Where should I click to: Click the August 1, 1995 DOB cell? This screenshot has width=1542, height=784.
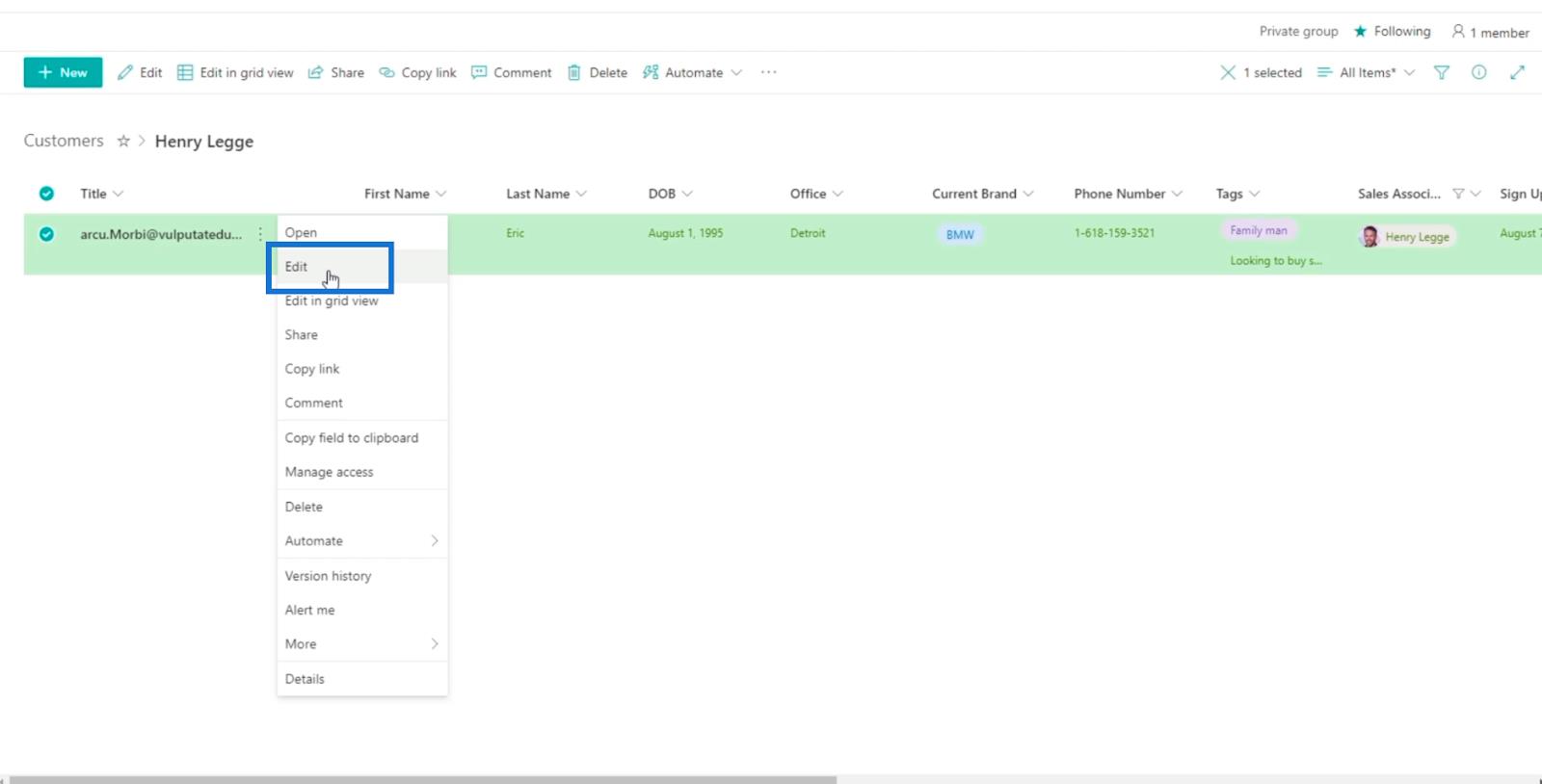[x=685, y=233]
